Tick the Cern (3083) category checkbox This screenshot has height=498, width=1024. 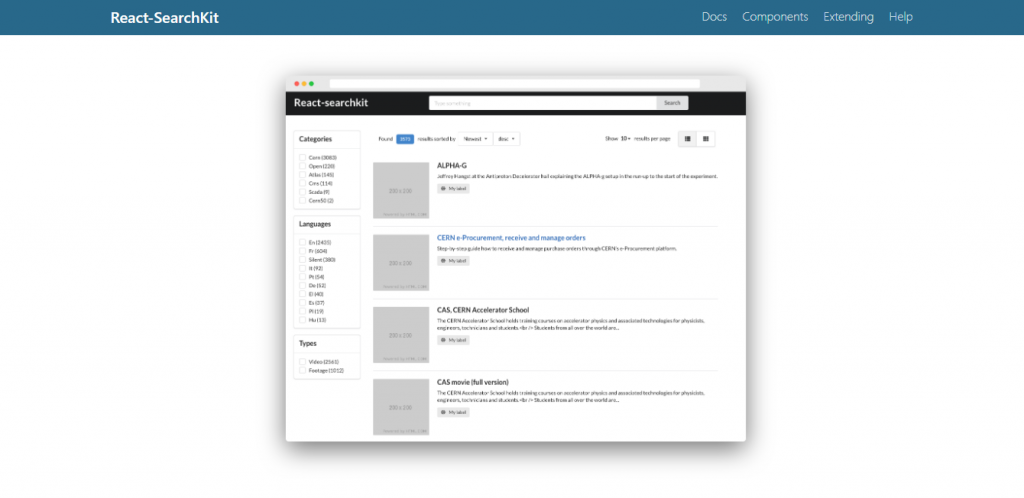click(x=302, y=157)
